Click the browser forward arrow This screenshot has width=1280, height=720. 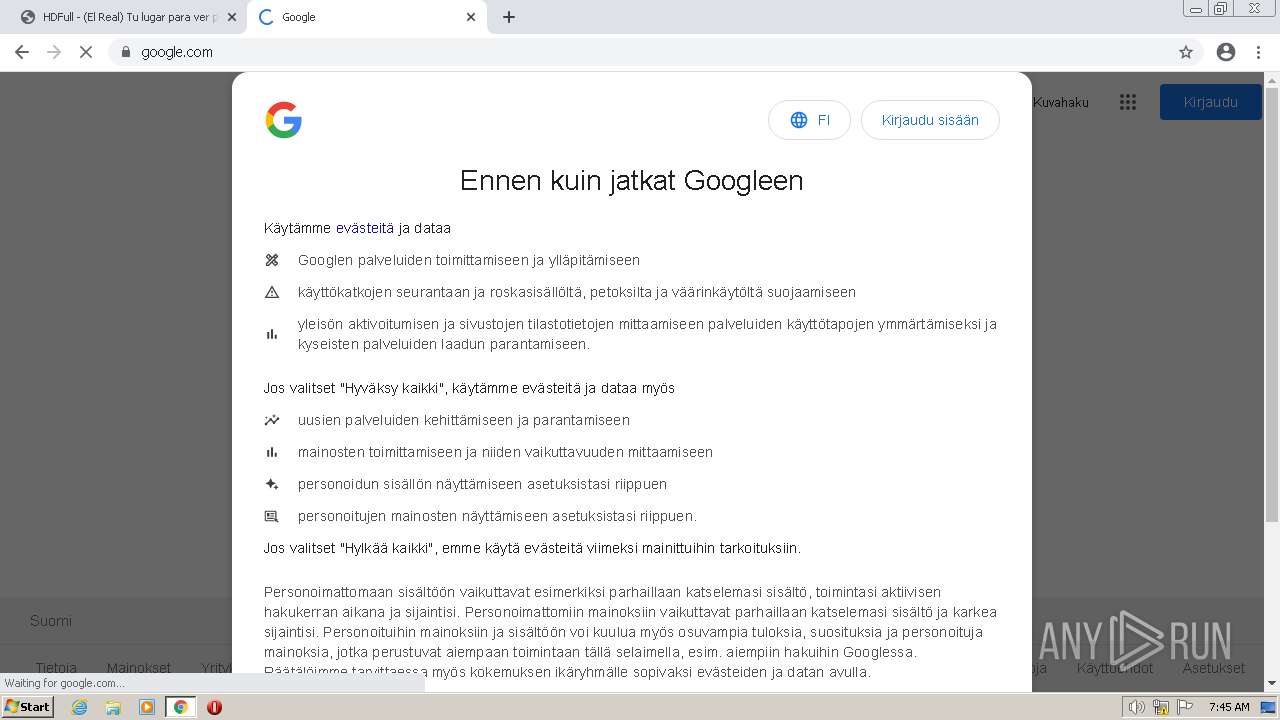[54, 52]
